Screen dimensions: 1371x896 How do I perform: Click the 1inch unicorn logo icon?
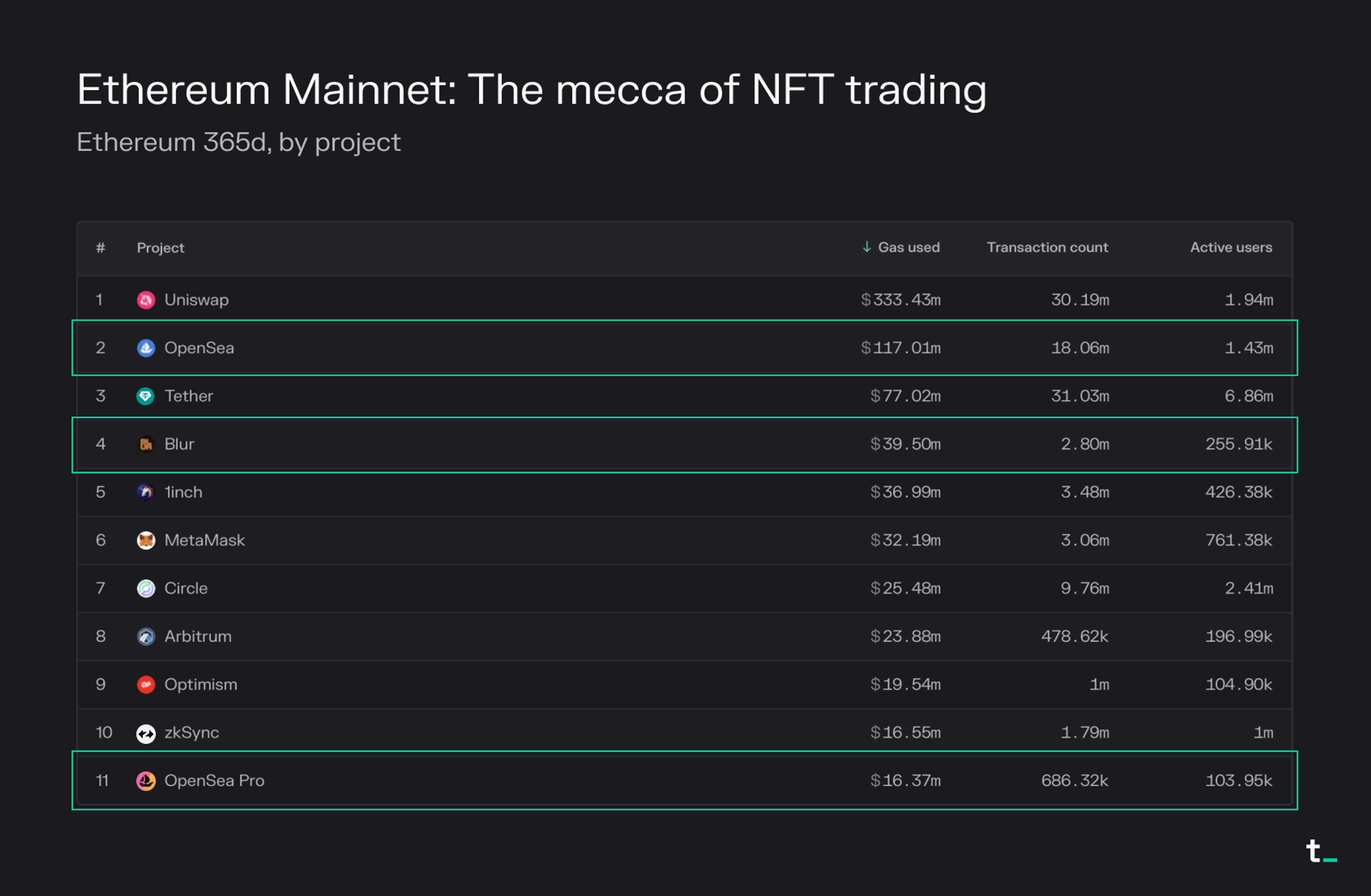point(146,492)
